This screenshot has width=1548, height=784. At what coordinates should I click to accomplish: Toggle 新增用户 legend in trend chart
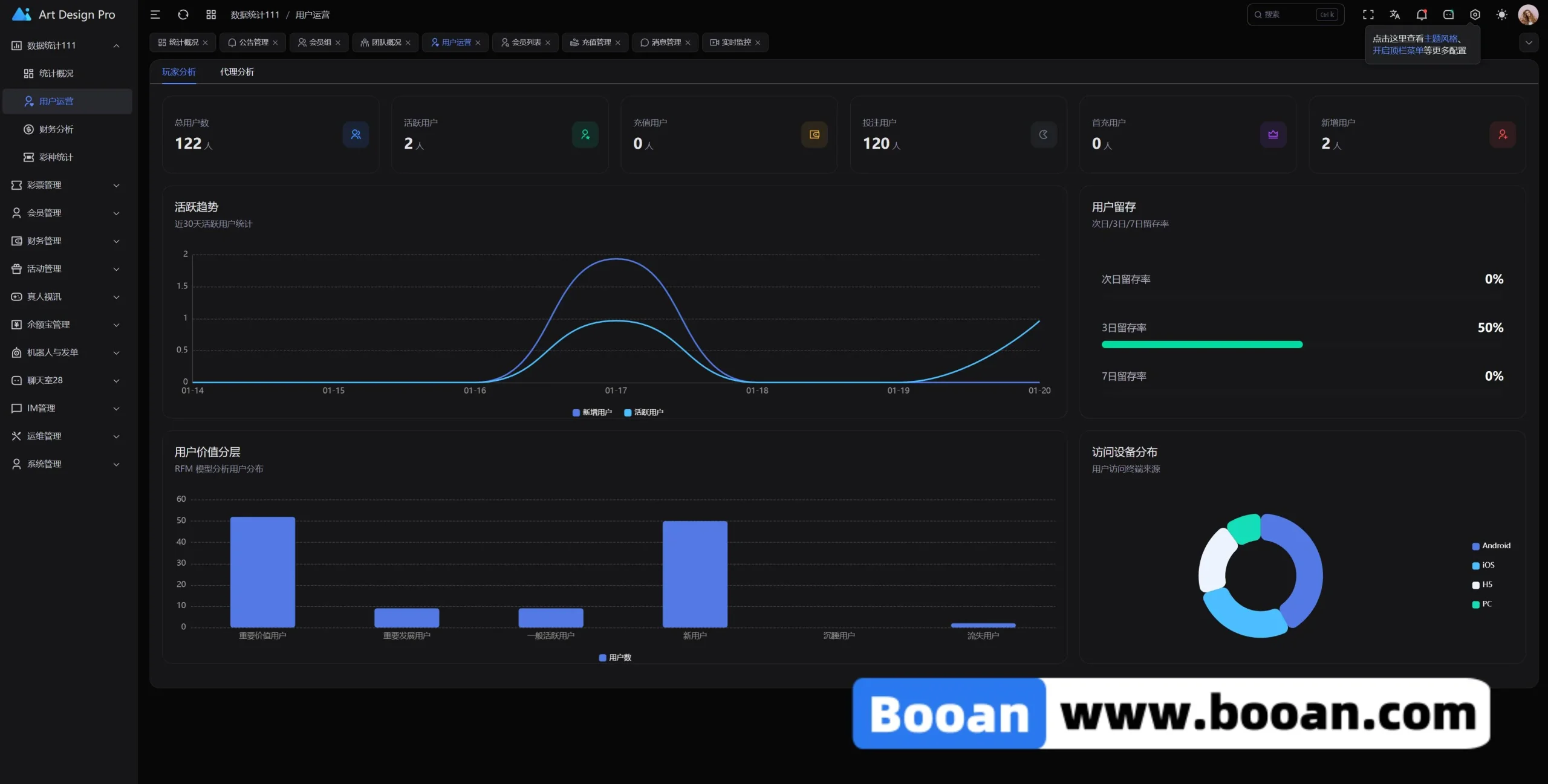pos(592,412)
